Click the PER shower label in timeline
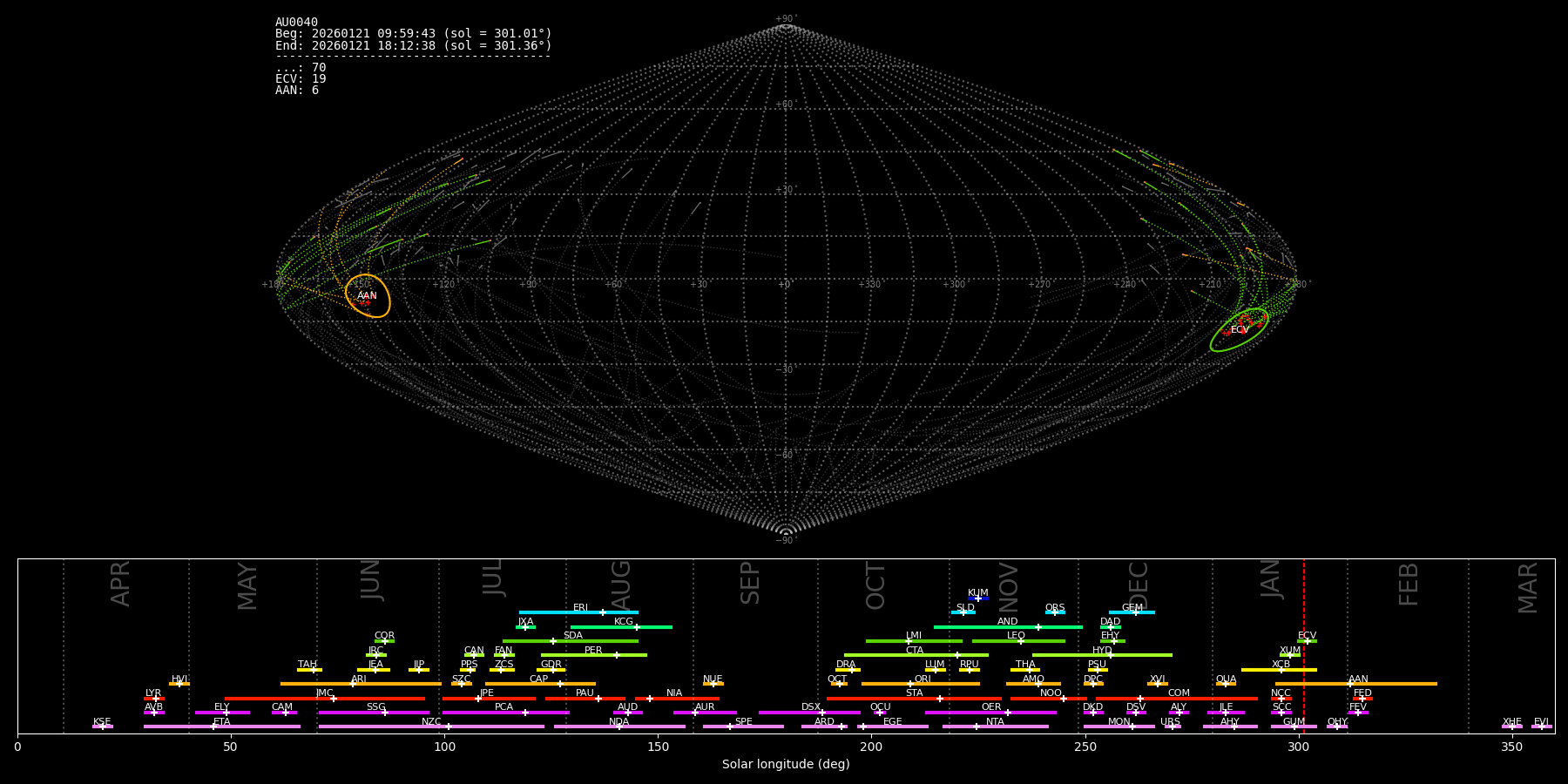The width and height of the screenshot is (1568, 784). tap(593, 651)
